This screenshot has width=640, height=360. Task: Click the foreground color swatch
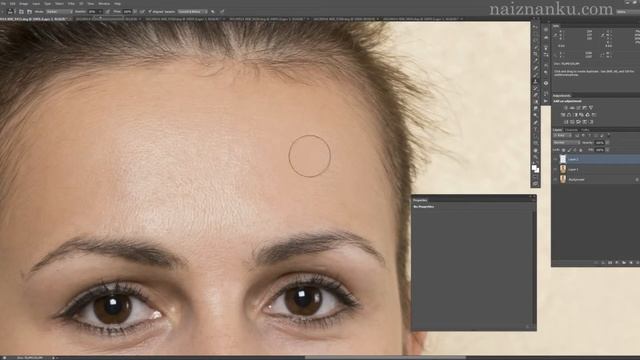534,167
